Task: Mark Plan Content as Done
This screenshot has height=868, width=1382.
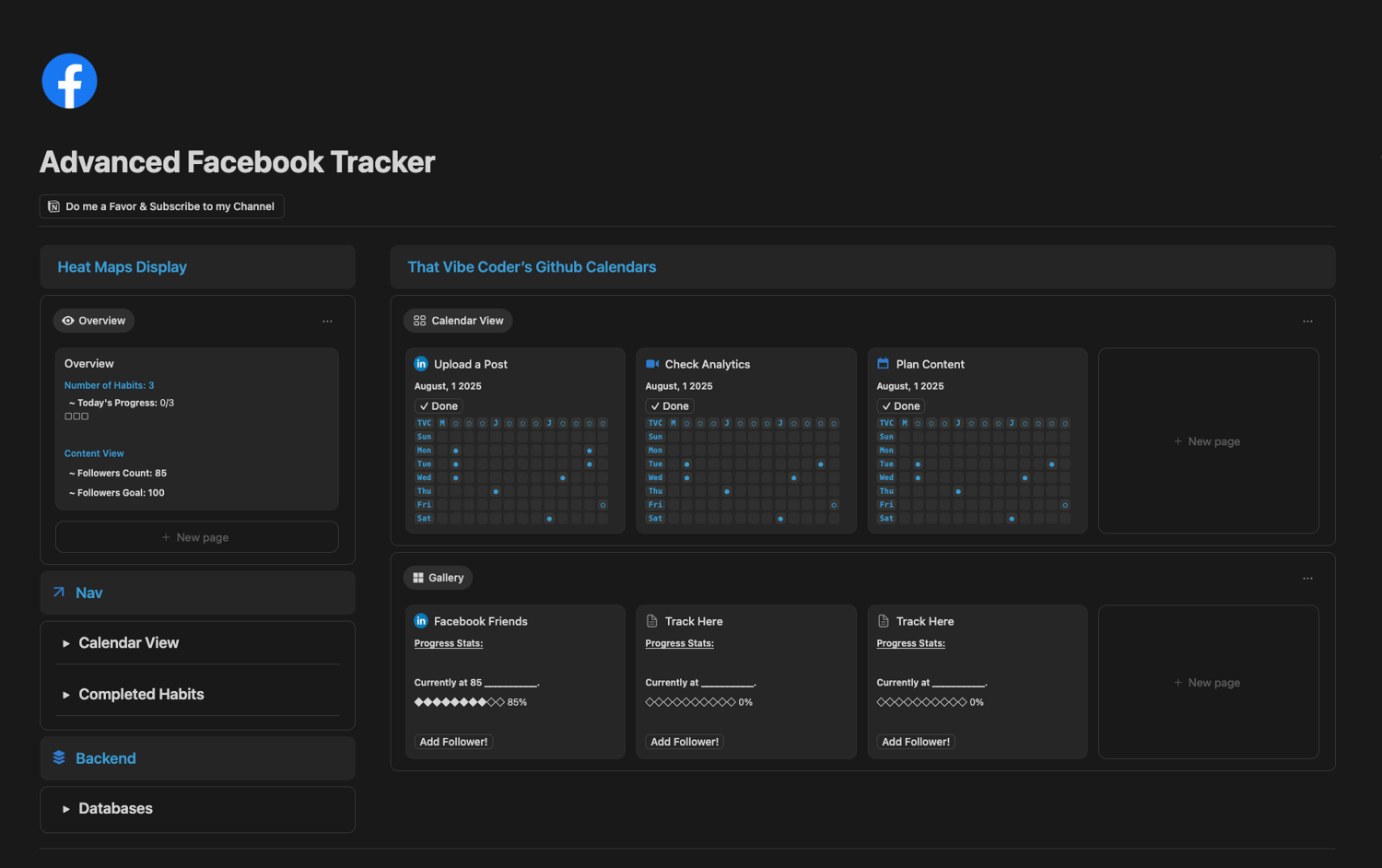Action: pyautogui.click(x=901, y=406)
